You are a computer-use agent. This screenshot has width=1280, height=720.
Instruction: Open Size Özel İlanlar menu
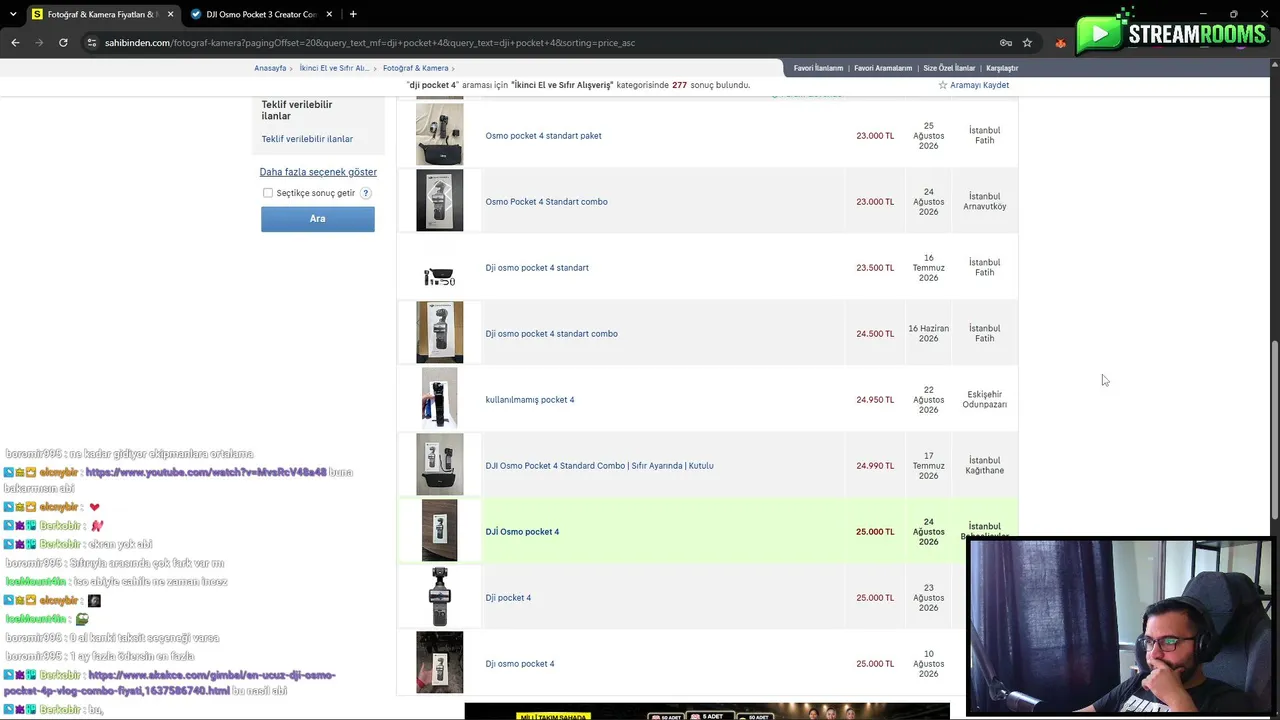coord(949,68)
